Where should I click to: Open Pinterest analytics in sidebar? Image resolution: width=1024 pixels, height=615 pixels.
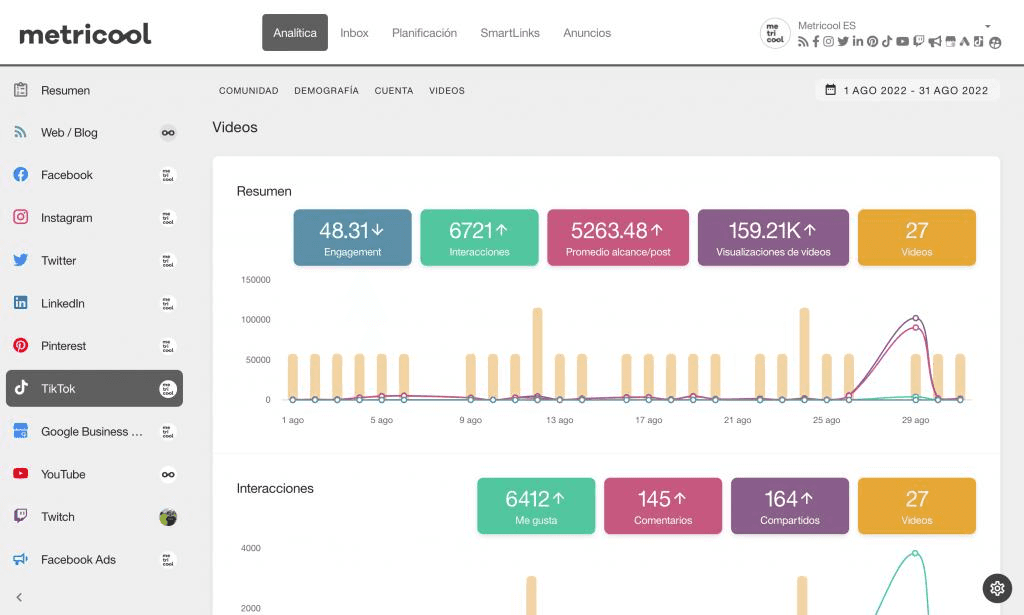pos(94,345)
